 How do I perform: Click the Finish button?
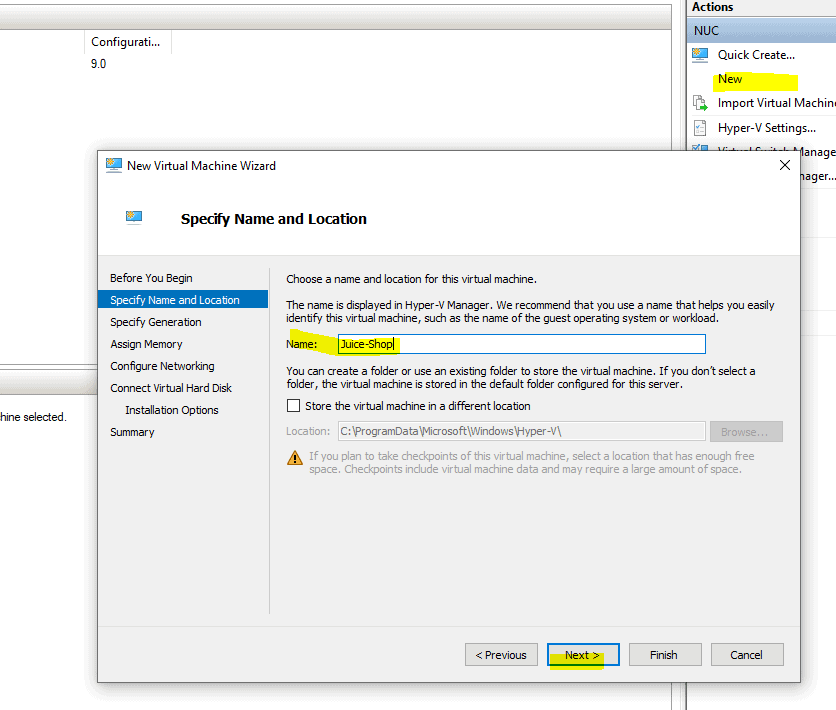(x=665, y=655)
